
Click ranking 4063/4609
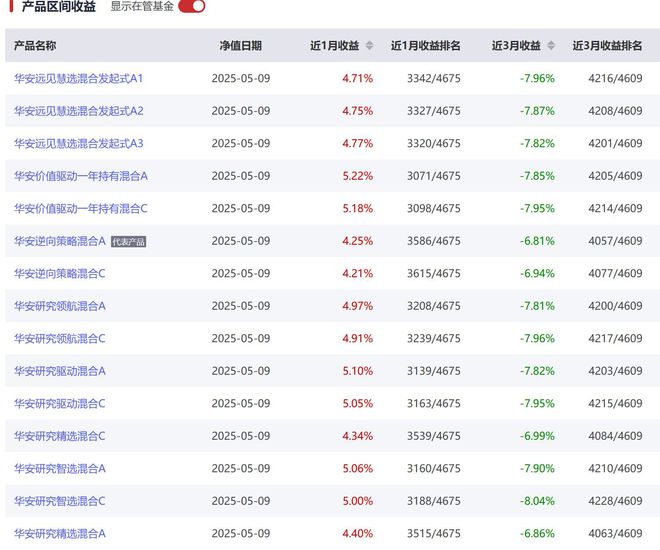point(615,534)
